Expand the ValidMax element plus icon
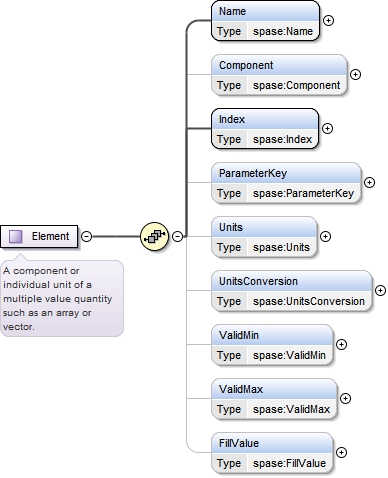Image resolution: width=388 pixels, height=478 pixels. click(x=345, y=398)
